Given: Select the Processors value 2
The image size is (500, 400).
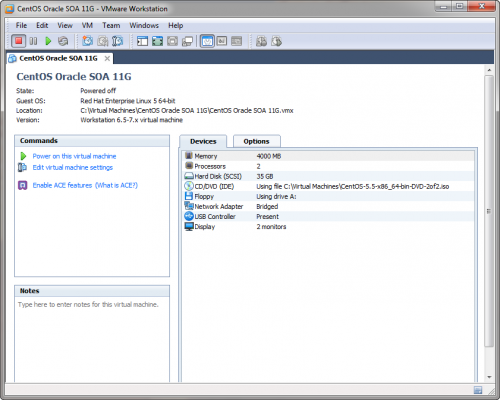Looking at the screenshot, I should tap(258, 166).
